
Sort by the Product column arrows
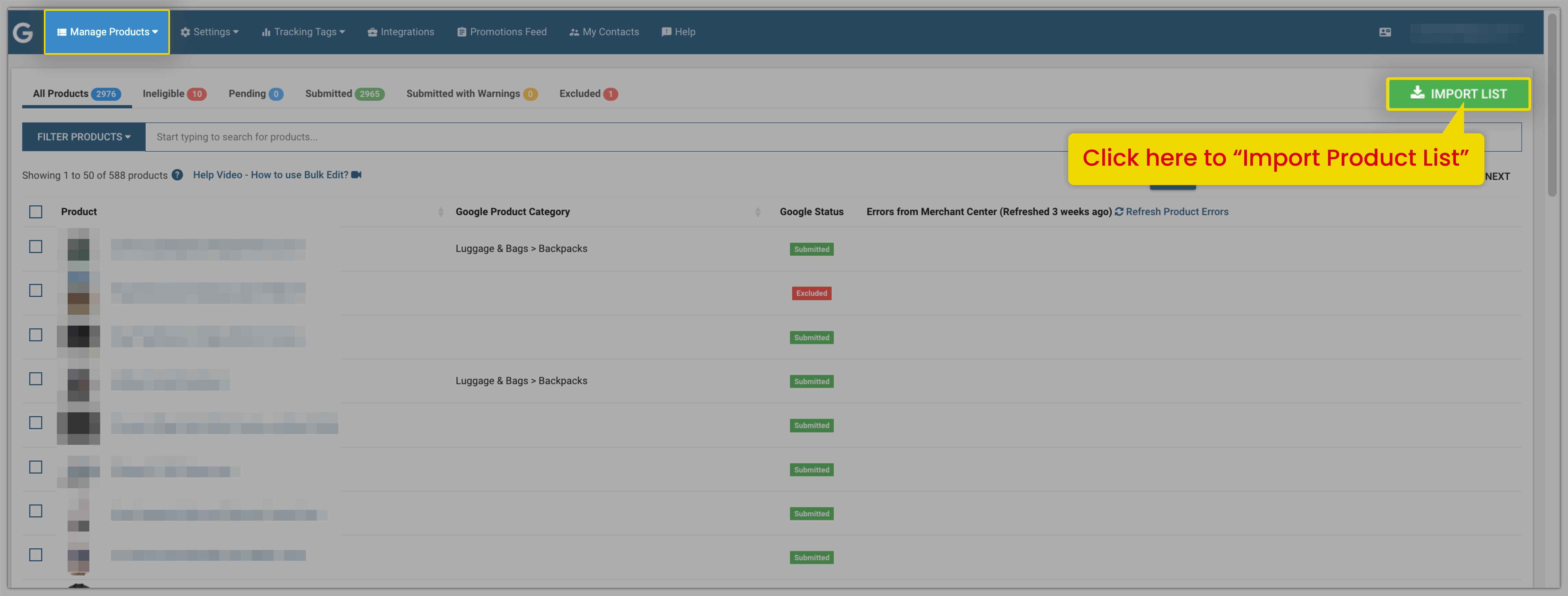(441, 212)
